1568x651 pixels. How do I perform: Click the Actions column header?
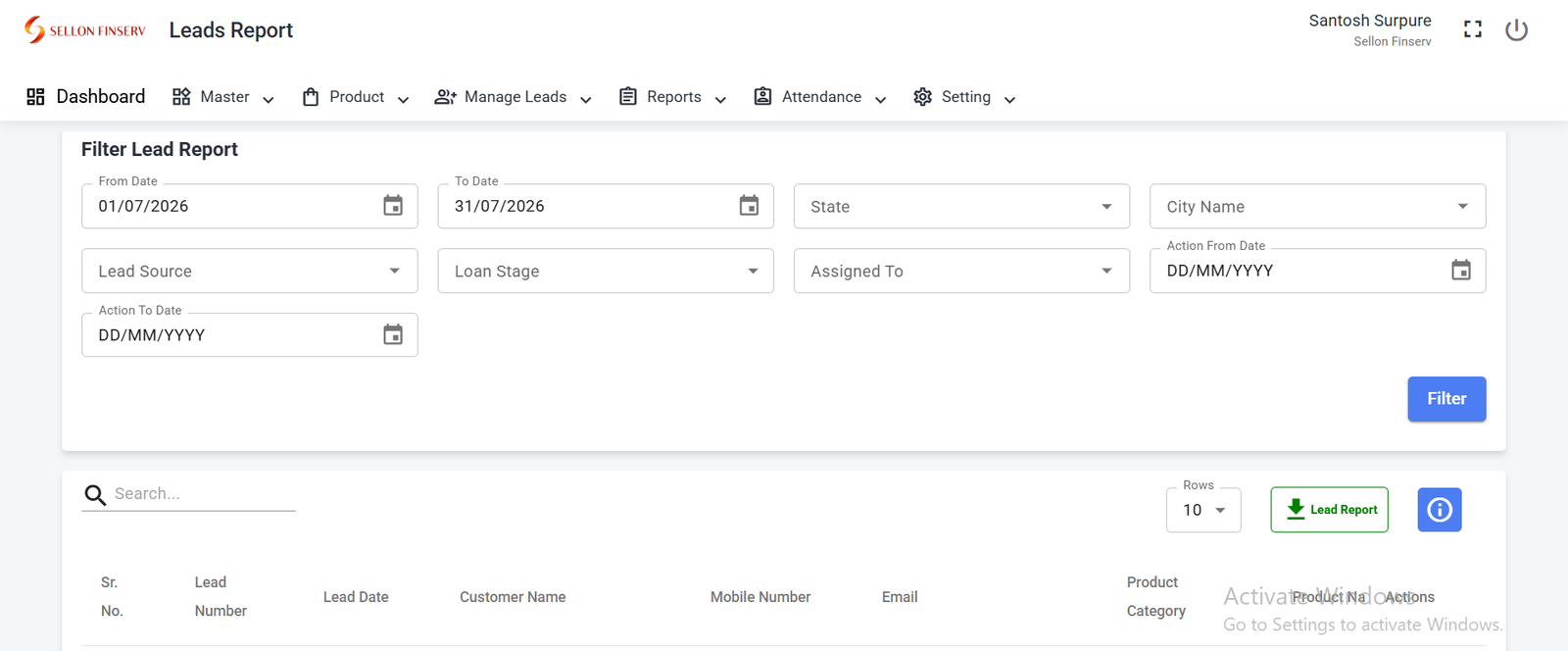pos(1409,597)
